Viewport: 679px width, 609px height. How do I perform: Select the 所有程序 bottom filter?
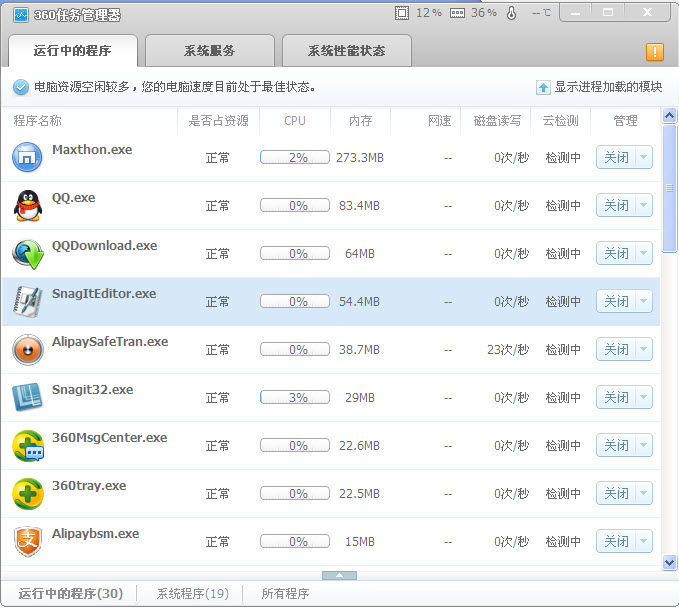(285, 593)
